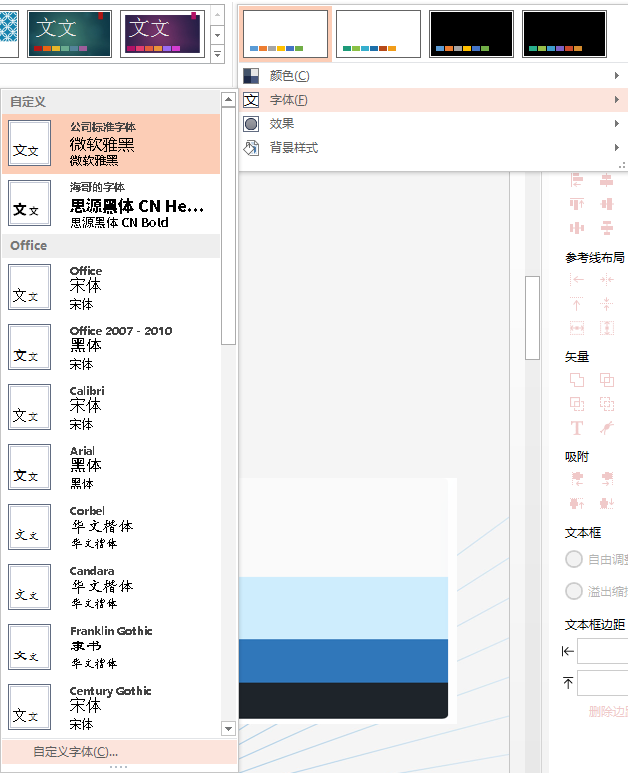Viewport: 628px width, 773px height.
Task: Click the slide pane vertical scrollbar thumb
Action: 532,318
